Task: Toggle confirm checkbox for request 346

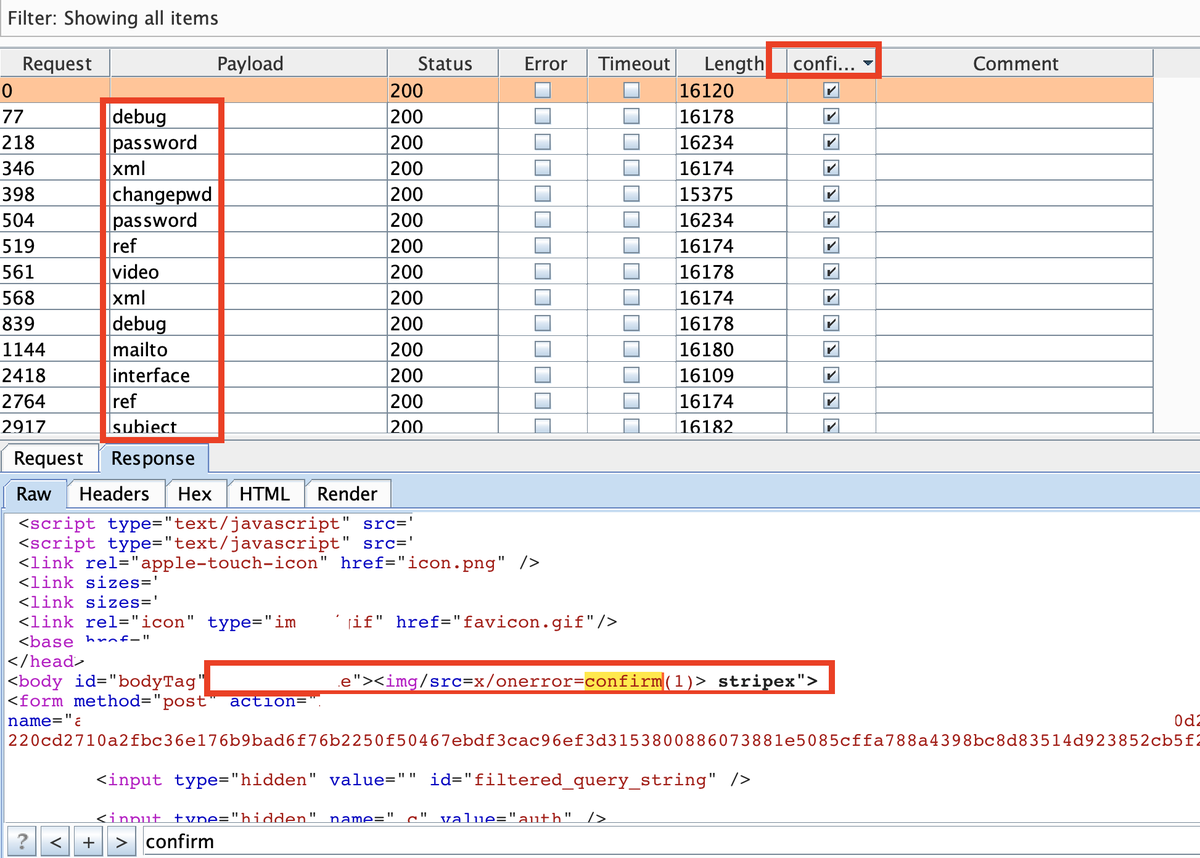Action: coord(831,168)
